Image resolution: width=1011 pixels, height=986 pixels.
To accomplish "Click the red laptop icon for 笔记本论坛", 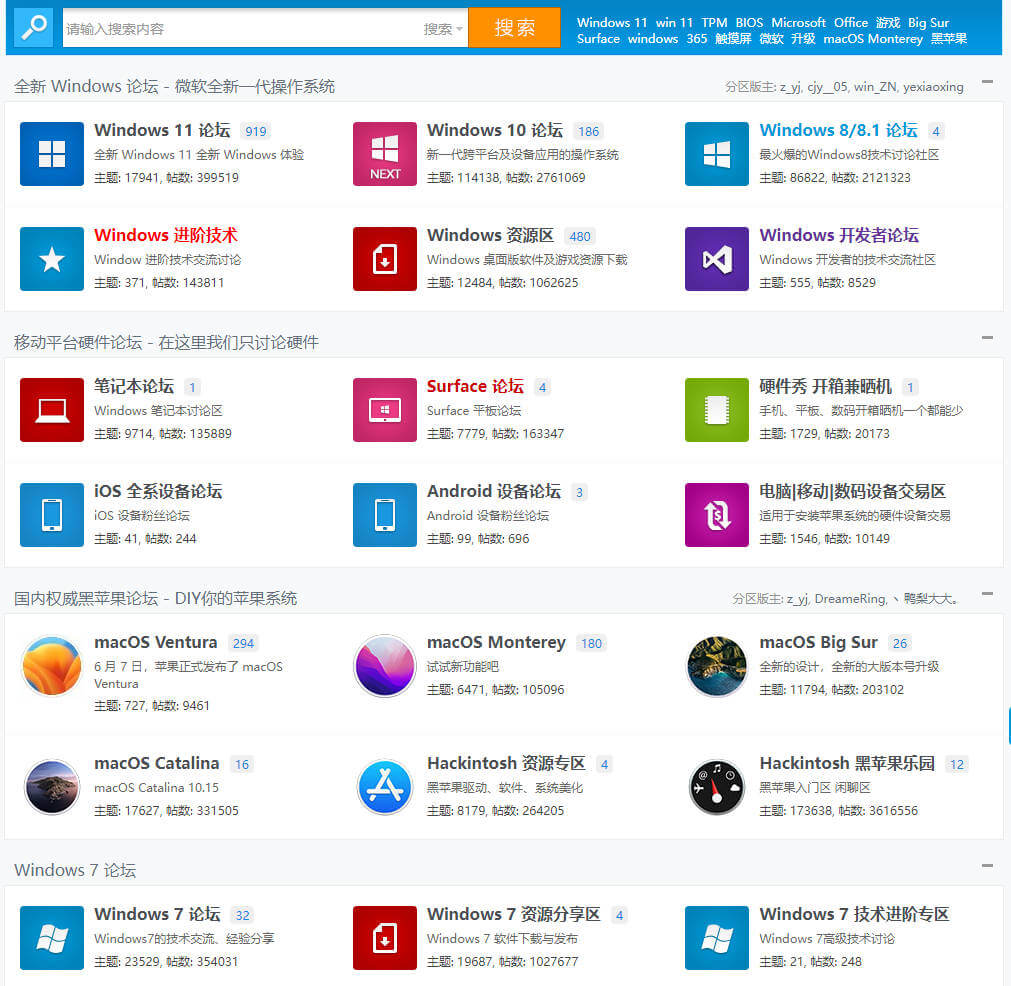I will [x=52, y=409].
